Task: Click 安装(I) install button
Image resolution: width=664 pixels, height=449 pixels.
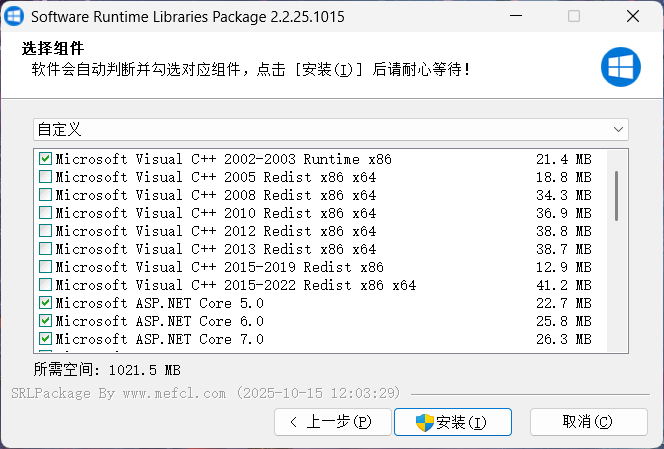Action: 453,422
